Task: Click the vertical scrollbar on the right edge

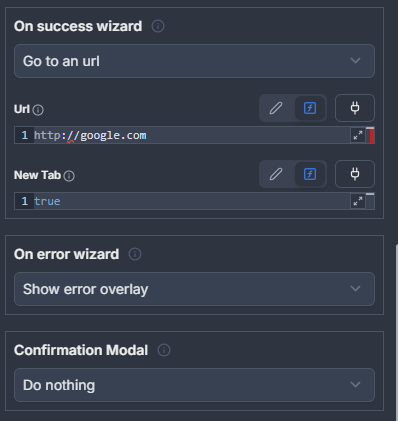Action: [396, 332]
